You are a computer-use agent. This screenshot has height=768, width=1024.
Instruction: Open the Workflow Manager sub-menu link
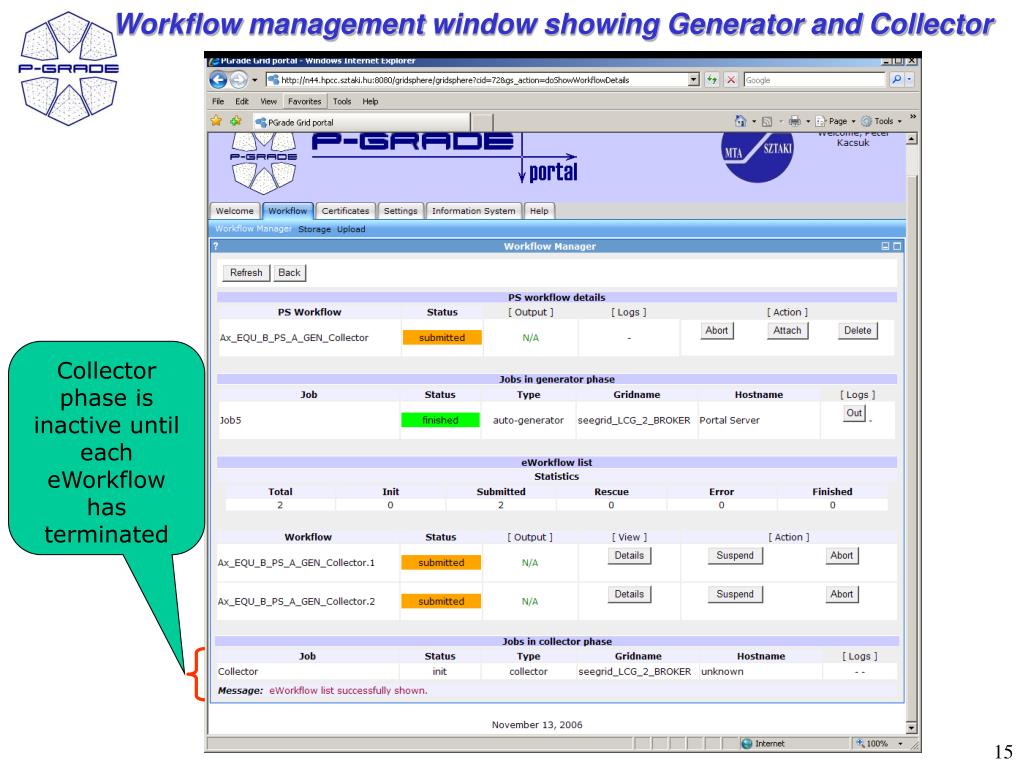point(253,229)
